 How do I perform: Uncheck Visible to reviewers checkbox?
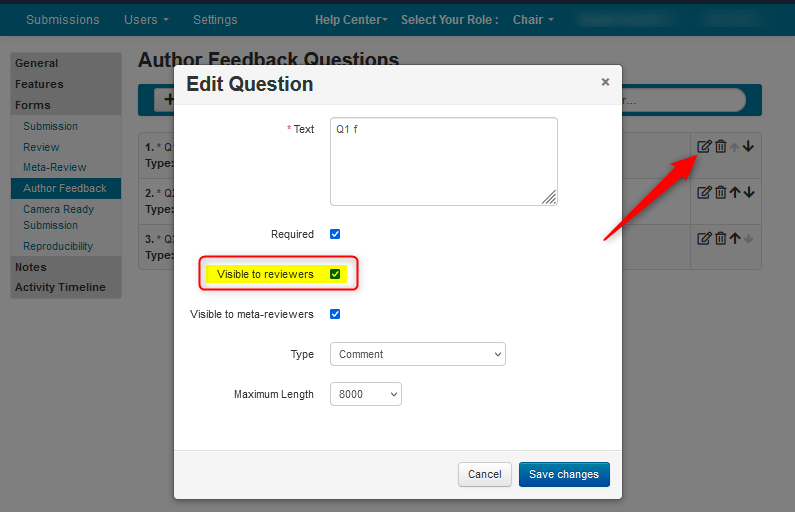tap(335, 274)
